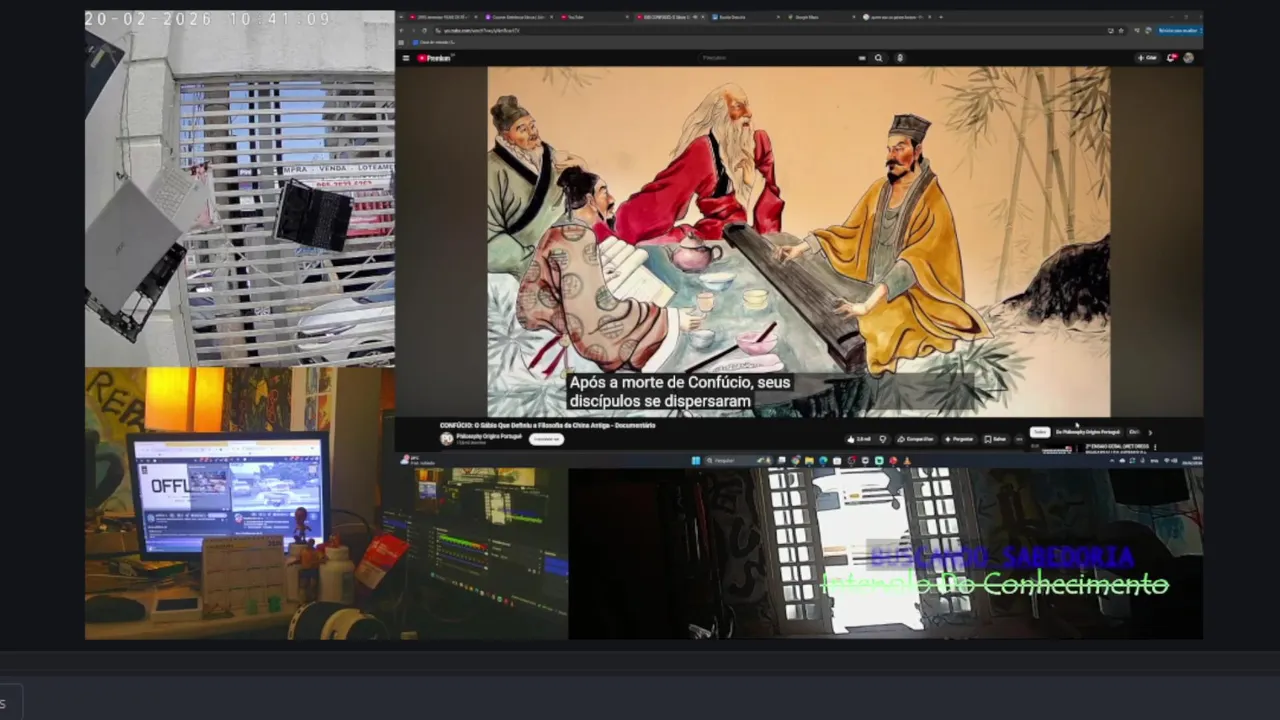Save the video with Salvar
The width and height of the screenshot is (1280, 720).
[995, 439]
